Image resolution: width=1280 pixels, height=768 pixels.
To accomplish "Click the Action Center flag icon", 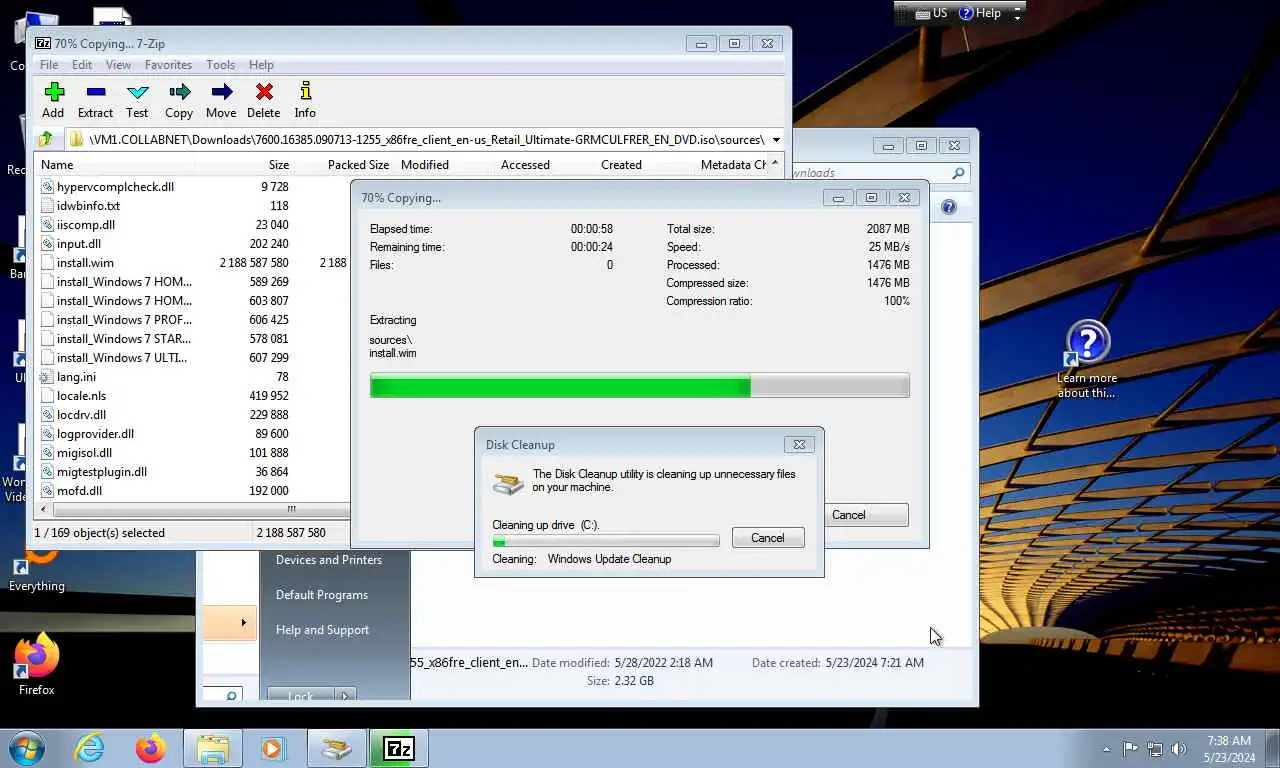I will tap(1130, 748).
